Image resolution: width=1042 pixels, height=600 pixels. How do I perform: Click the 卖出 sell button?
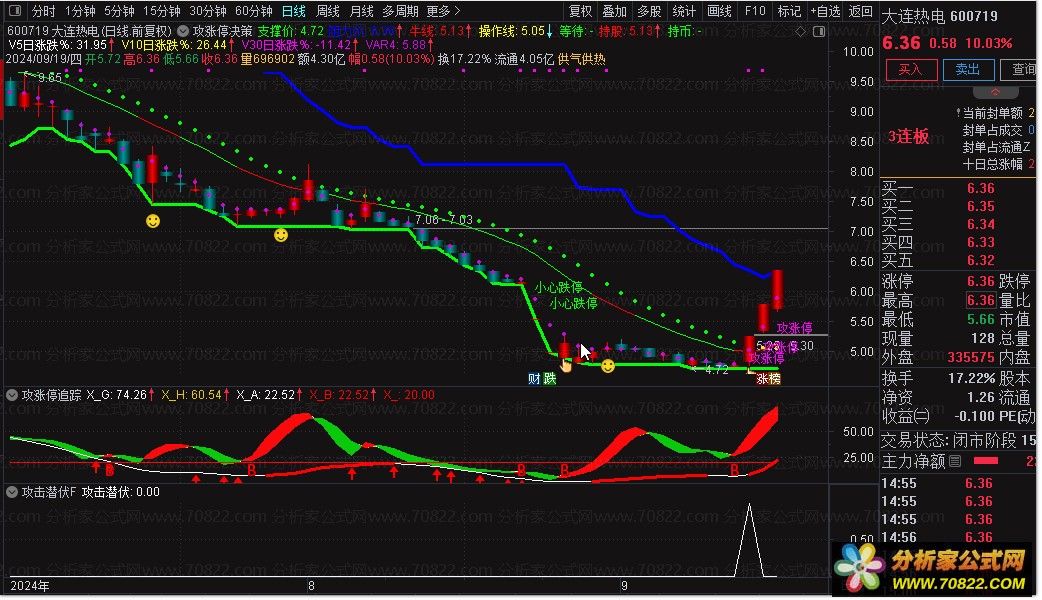(968, 69)
